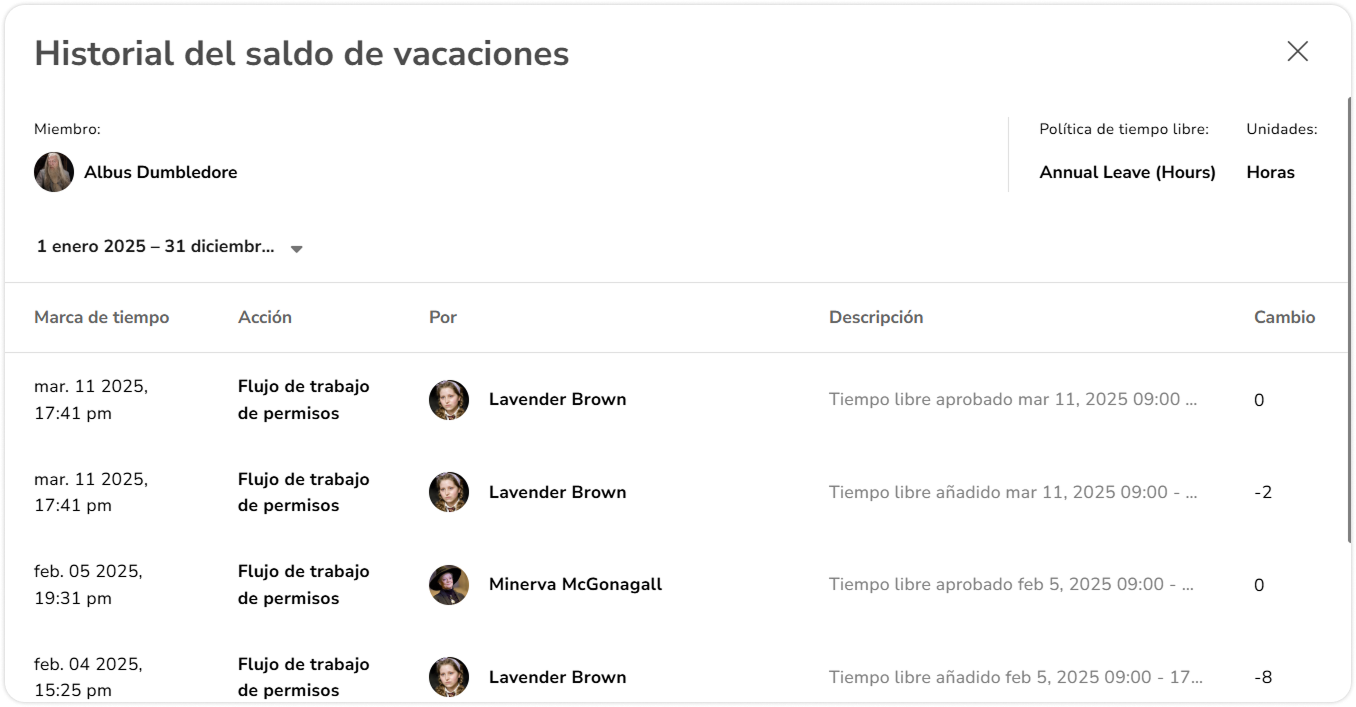Screen dimensions: 1356x707
Task: Click the 'Por' column header
Action: tap(443, 317)
